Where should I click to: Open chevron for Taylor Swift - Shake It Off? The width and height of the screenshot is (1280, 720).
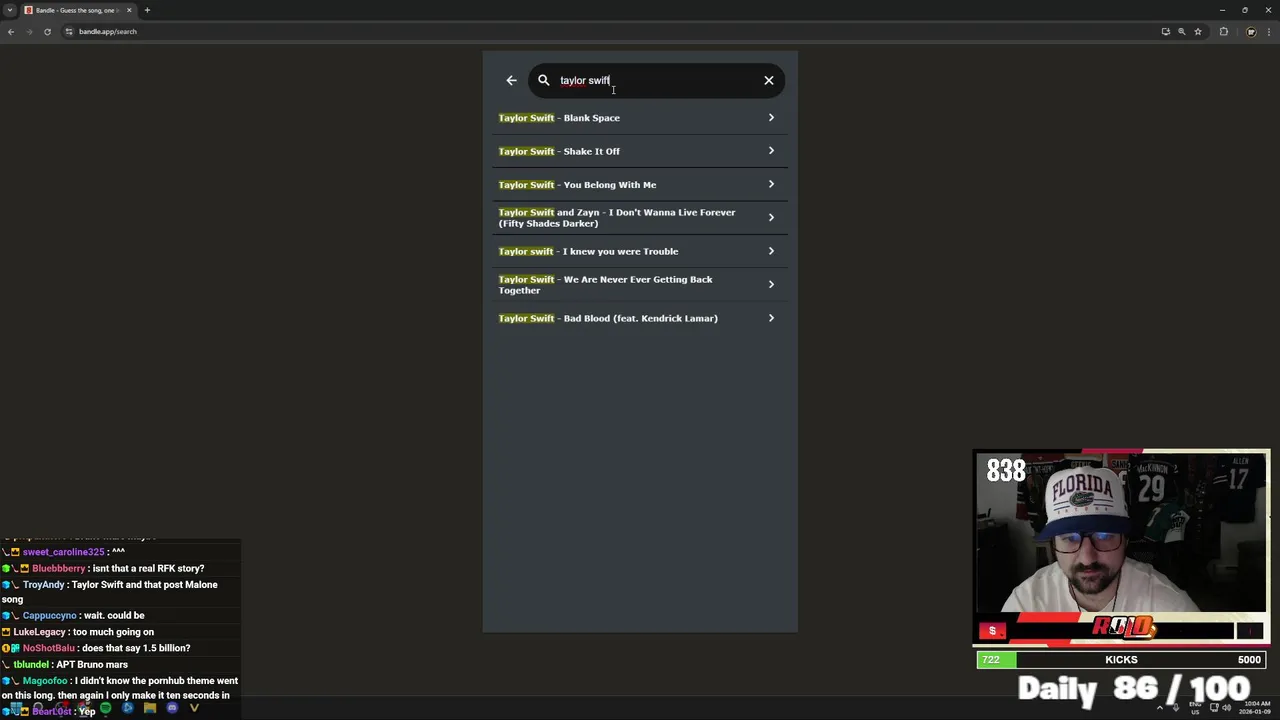[x=771, y=151]
